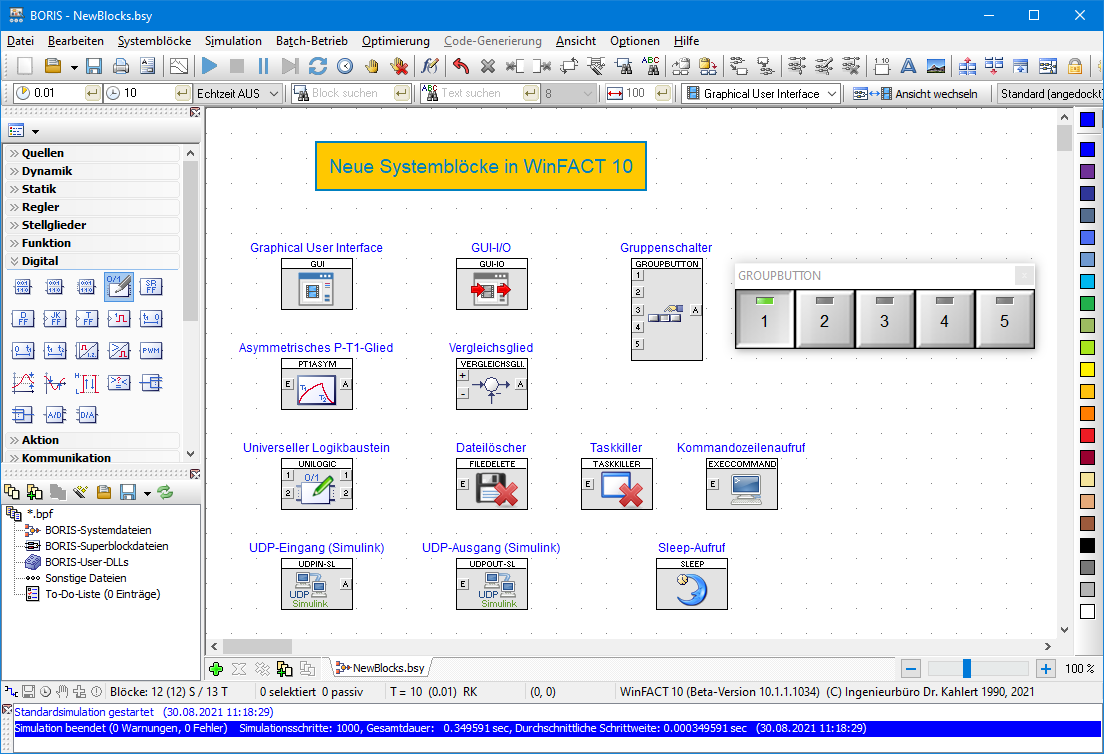The image size is (1104, 754).
Task: Click the ABC spell-check binoculars icon
Action: tap(651, 66)
